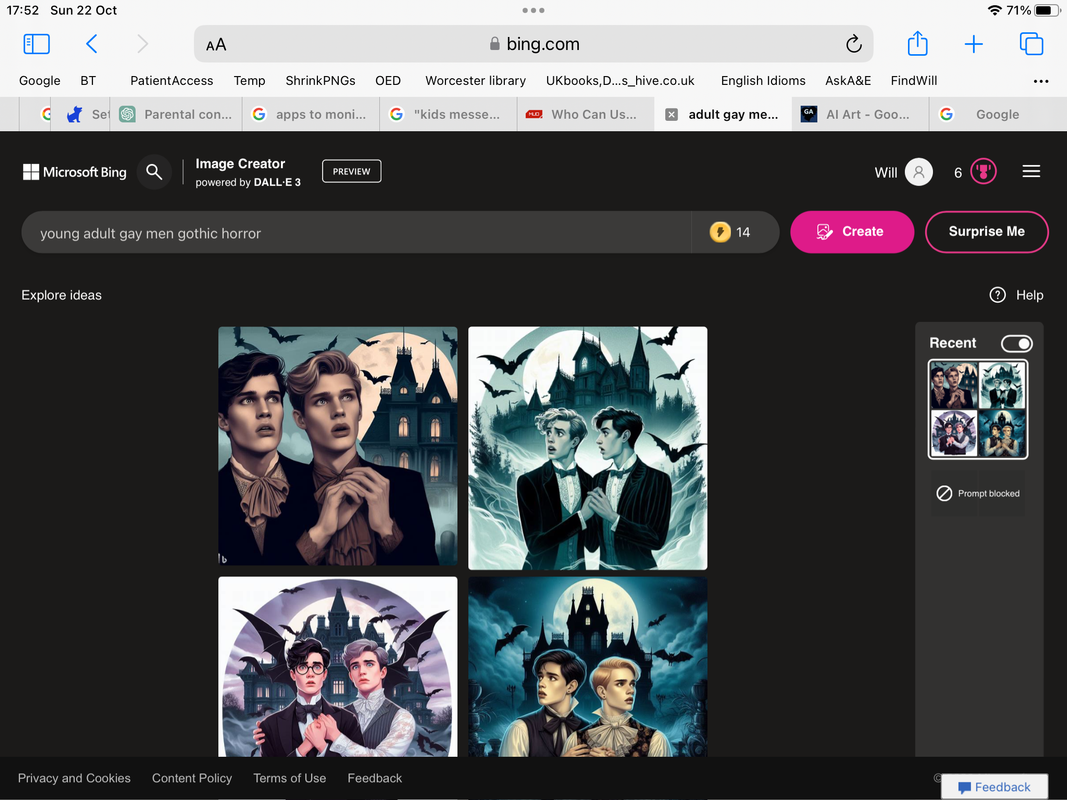Screen dimensions: 1067x800
Task: Click the disabled Safari forward arrow
Action: tap(142, 44)
